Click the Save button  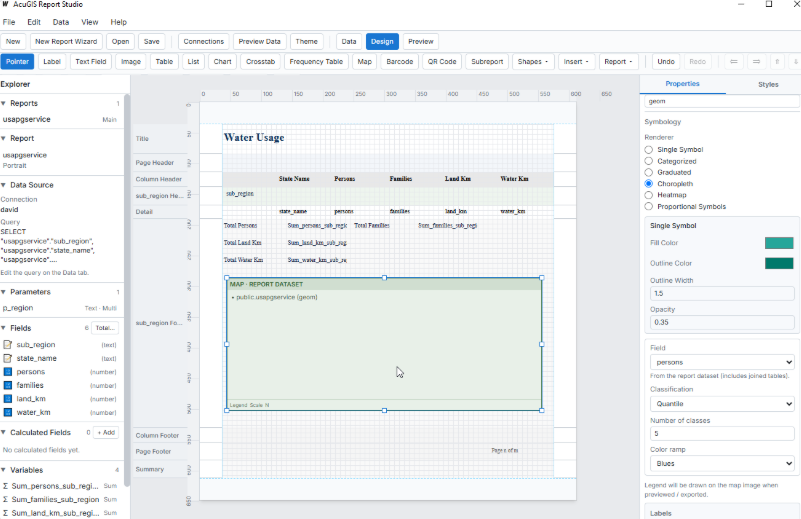click(151, 41)
